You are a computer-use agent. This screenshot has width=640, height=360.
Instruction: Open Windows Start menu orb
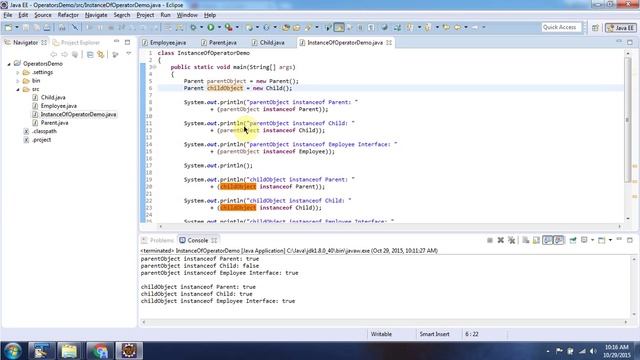[x=13, y=351]
